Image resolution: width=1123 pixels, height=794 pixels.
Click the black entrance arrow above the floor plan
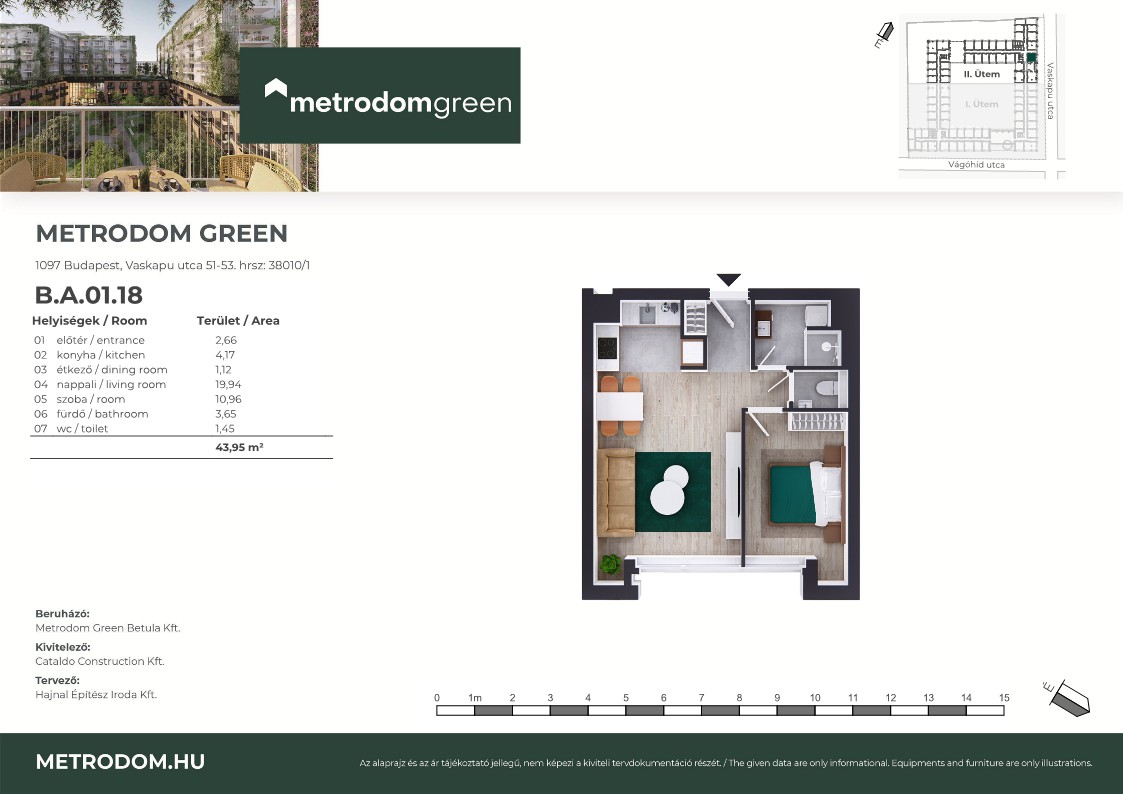tap(728, 280)
